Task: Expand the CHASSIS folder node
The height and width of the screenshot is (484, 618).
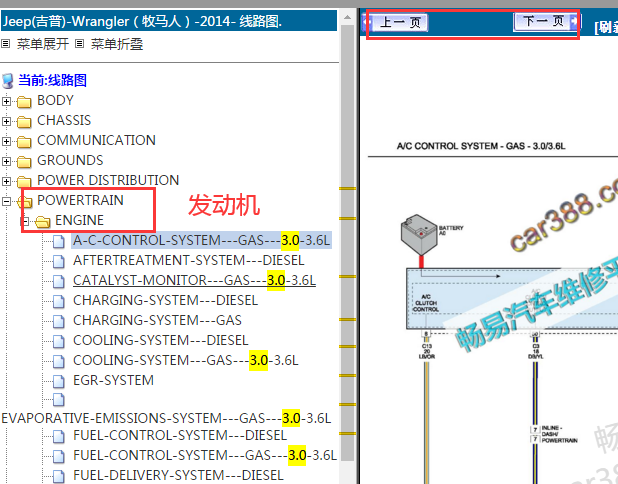Action: coord(6,121)
